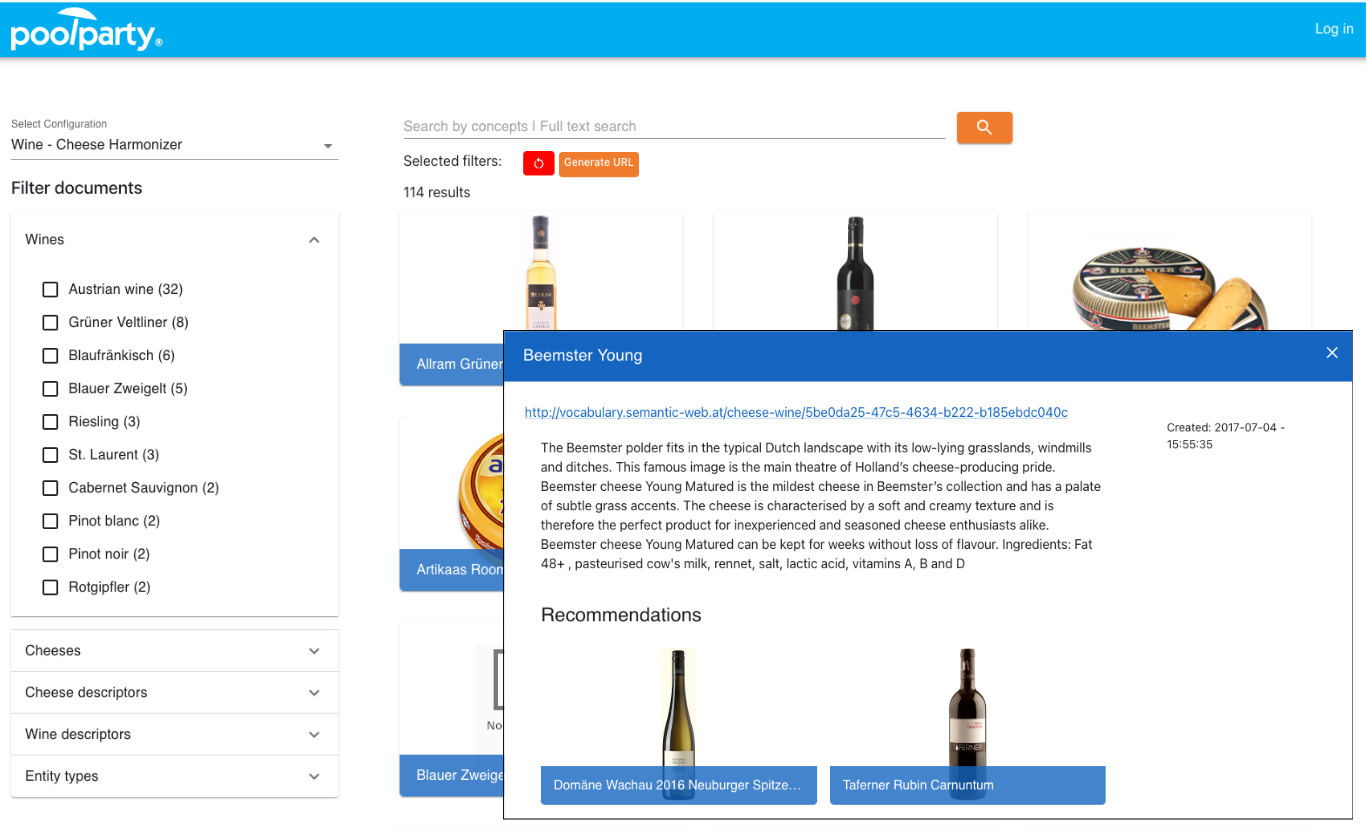Expand the Cheese descriptors panel
The width and height of the screenshot is (1367, 831).
pos(174,693)
